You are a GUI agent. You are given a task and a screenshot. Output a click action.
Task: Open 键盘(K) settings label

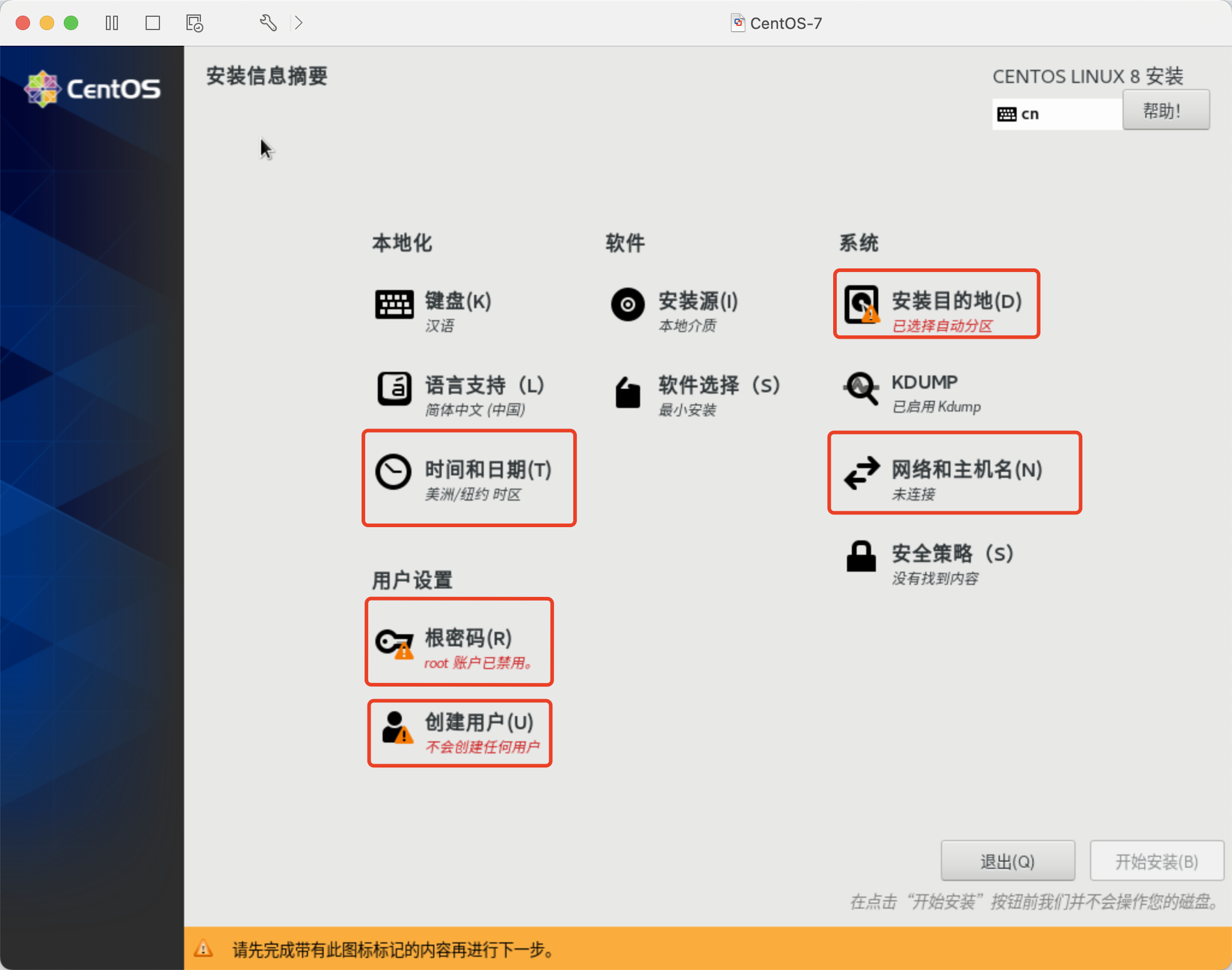click(x=458, y=301)
